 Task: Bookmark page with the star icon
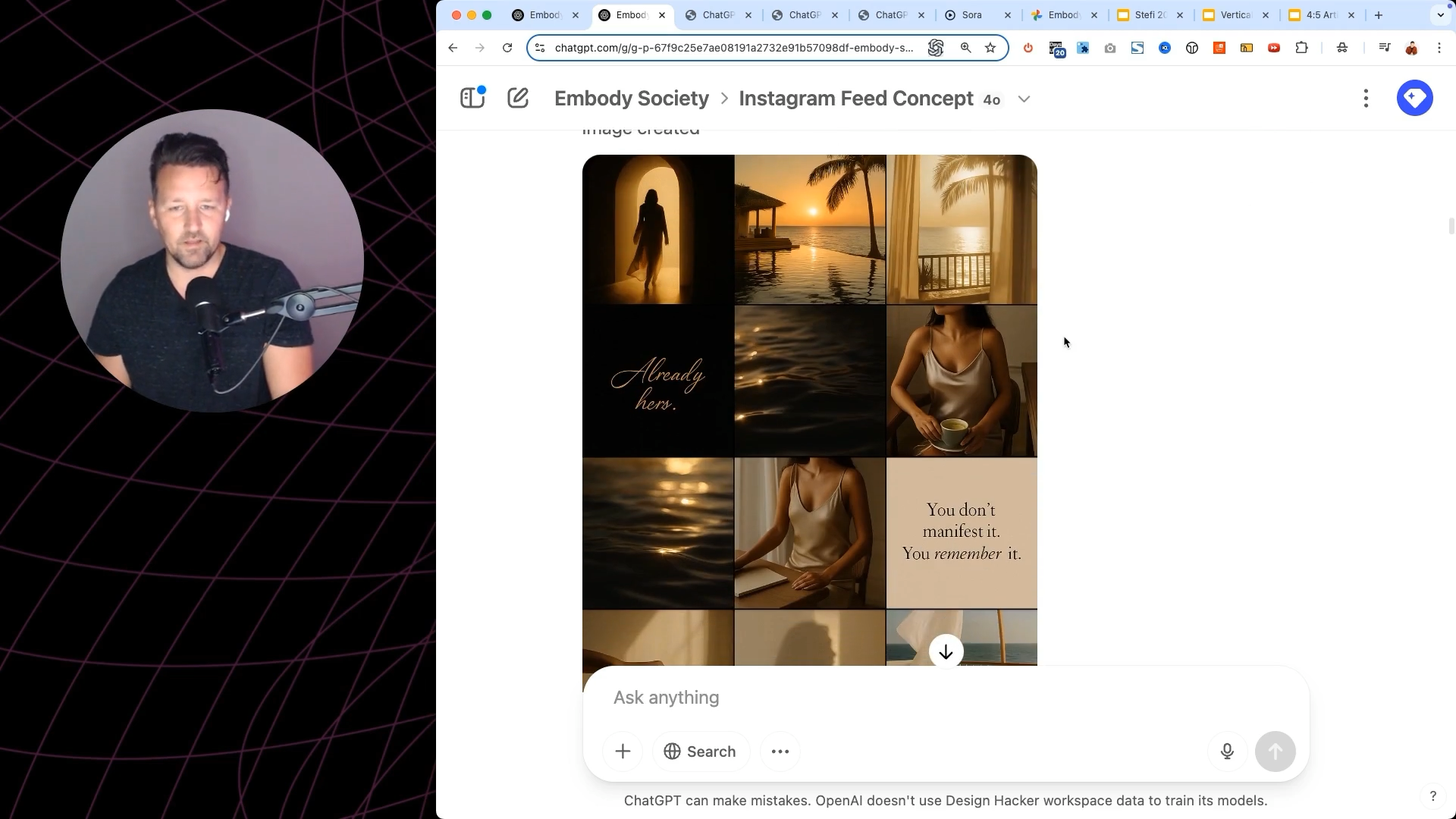point(990,48)
